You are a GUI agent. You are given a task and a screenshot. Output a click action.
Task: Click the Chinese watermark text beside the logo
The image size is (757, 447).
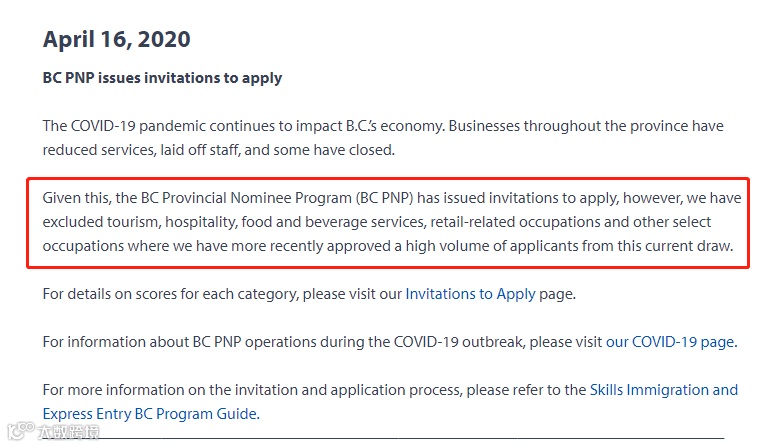pyautogui.click(x=68, y=432)
